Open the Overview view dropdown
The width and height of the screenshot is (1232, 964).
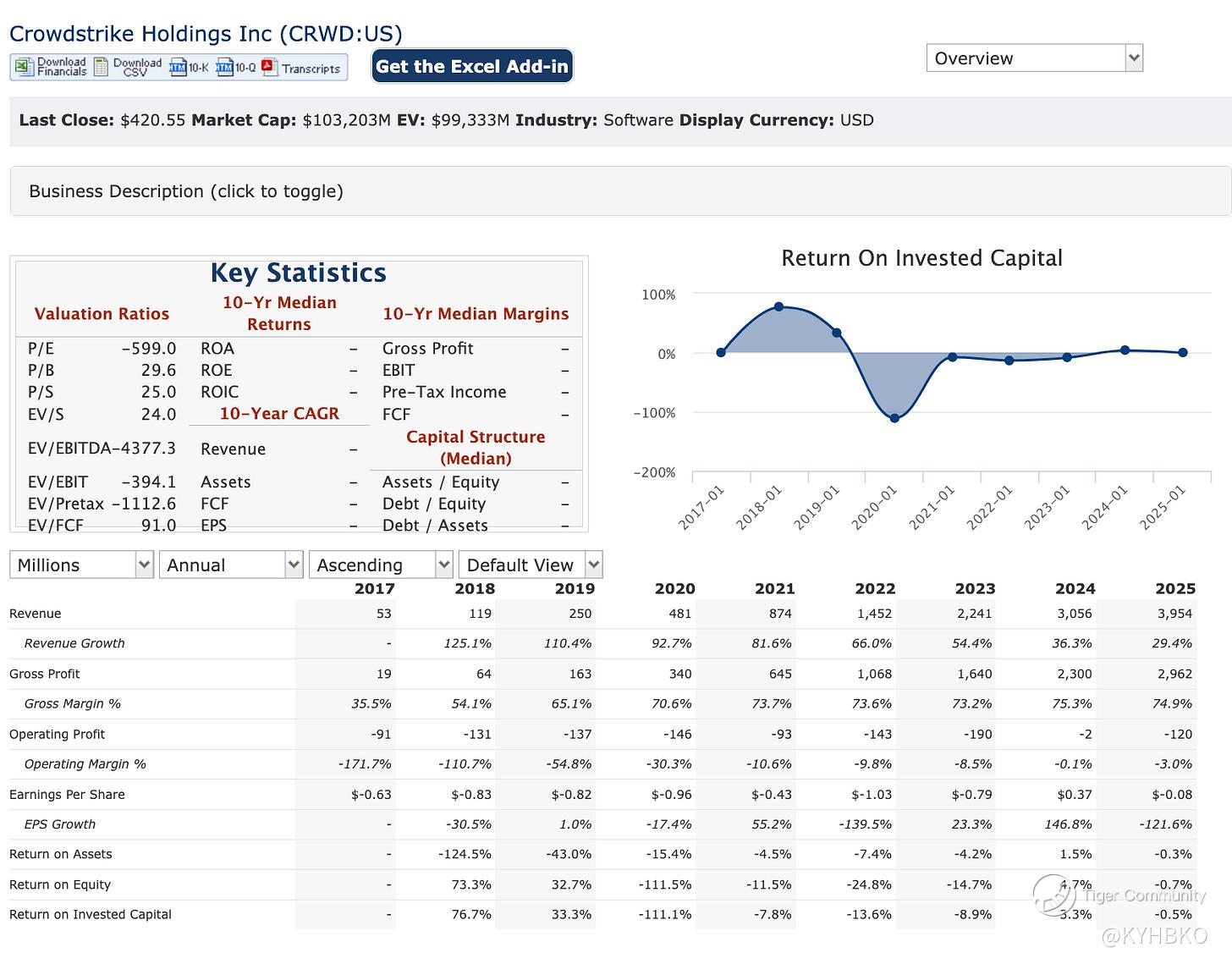pos(1034,58)
